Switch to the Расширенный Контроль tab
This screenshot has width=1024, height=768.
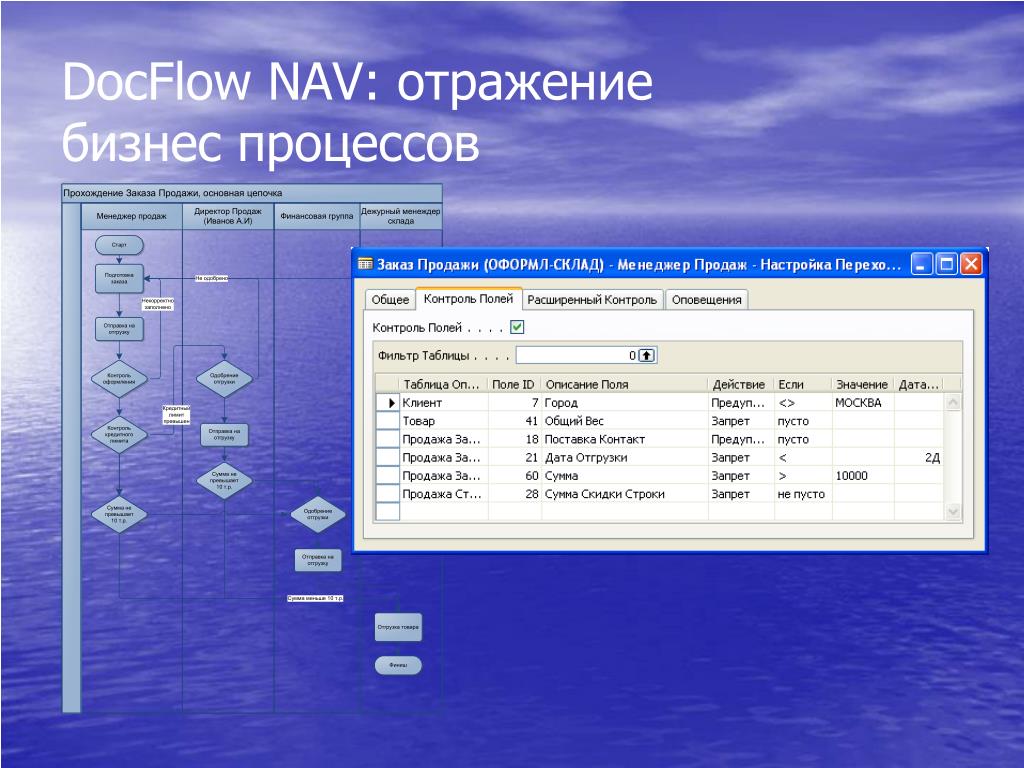592,300
